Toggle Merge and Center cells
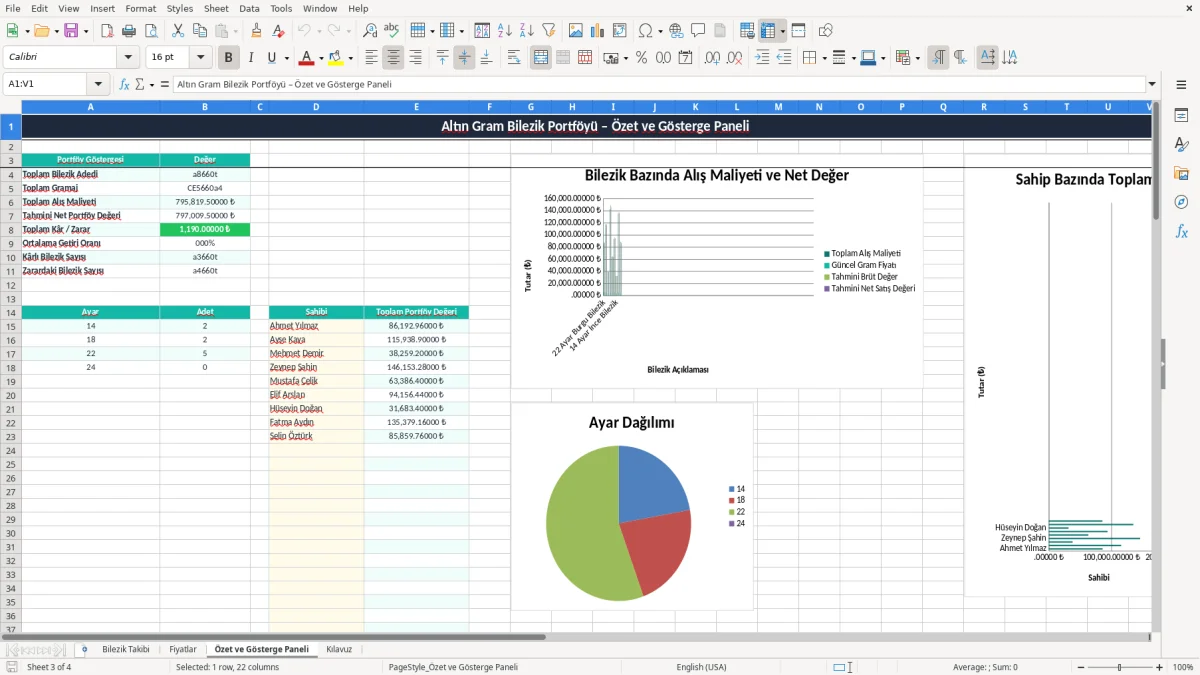This screenshot has width=1200, height=675. pos(541,58)
